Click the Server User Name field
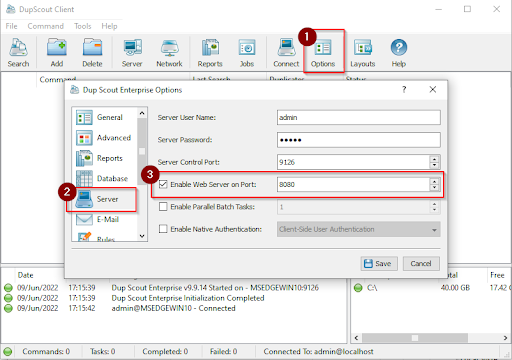This screenshot has width=512, height=360. [359, 117]
